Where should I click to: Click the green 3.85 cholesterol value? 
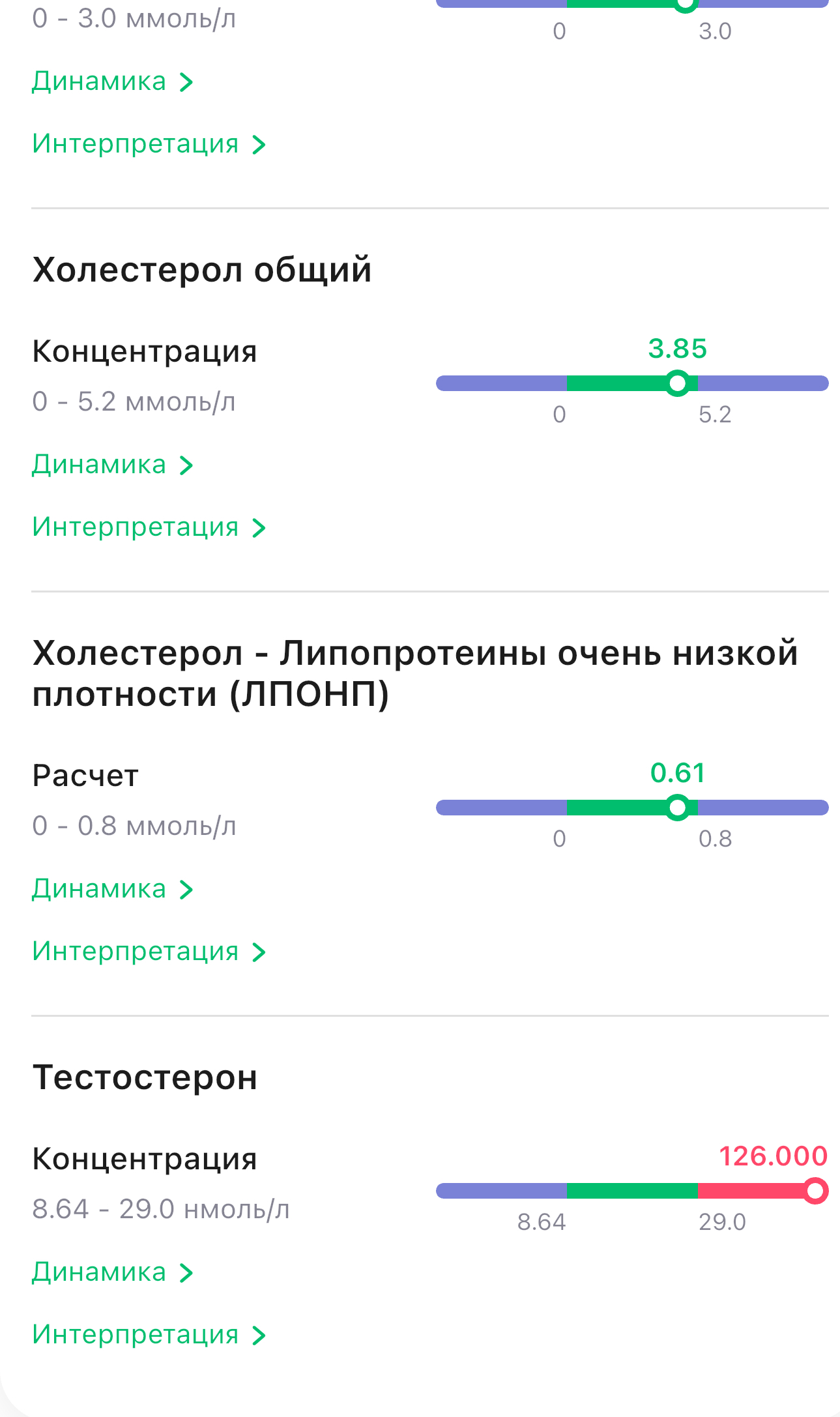pos(678,349)
